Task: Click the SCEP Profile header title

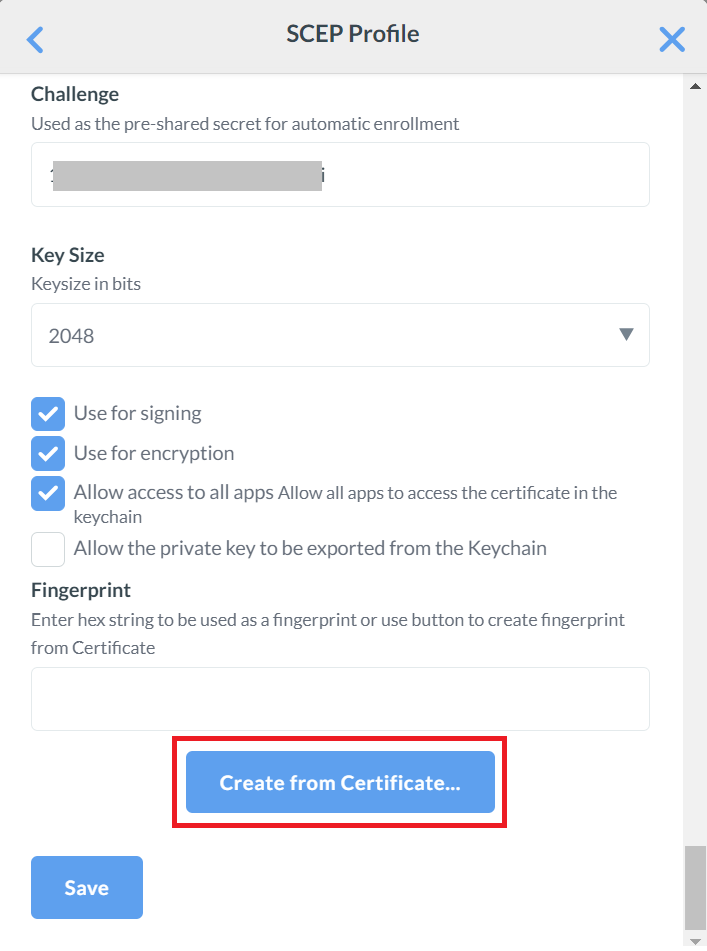Action: click(352, 34)
